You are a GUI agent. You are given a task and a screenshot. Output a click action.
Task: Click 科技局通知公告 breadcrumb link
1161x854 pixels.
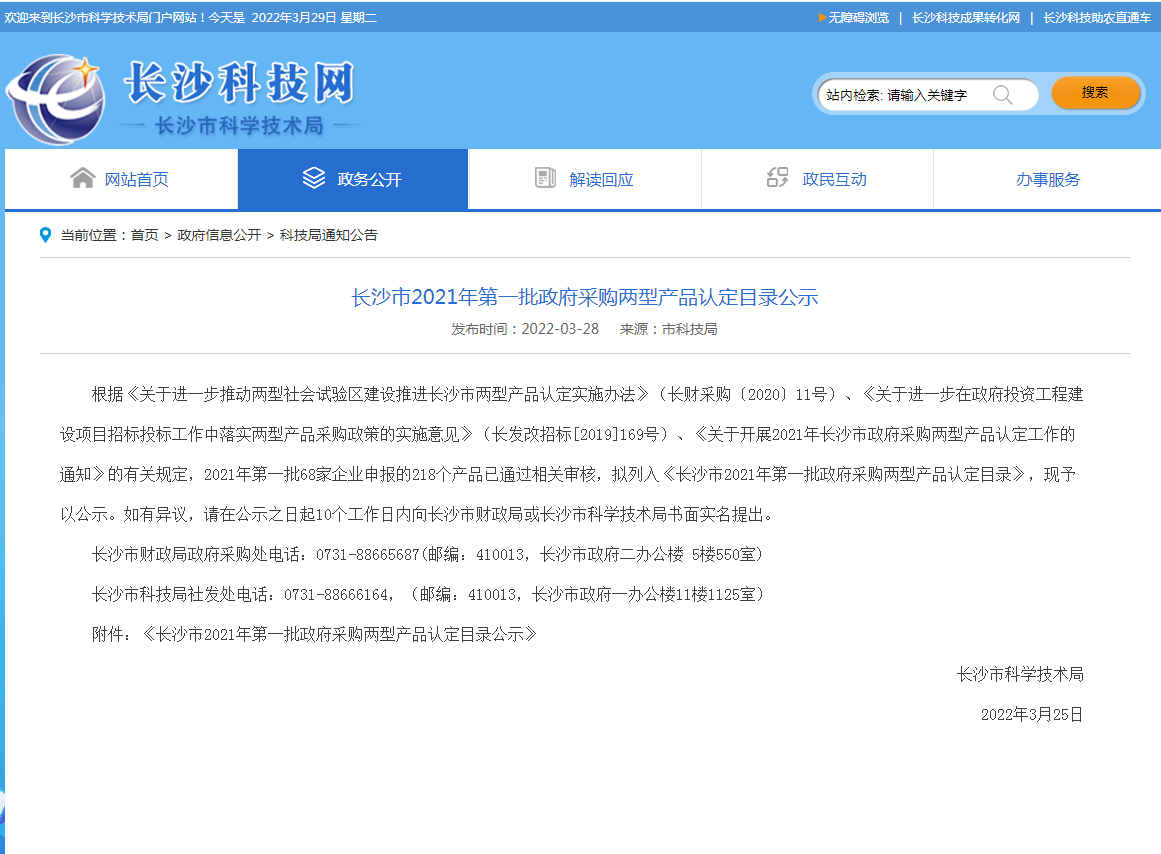click(x=328, y=235)
